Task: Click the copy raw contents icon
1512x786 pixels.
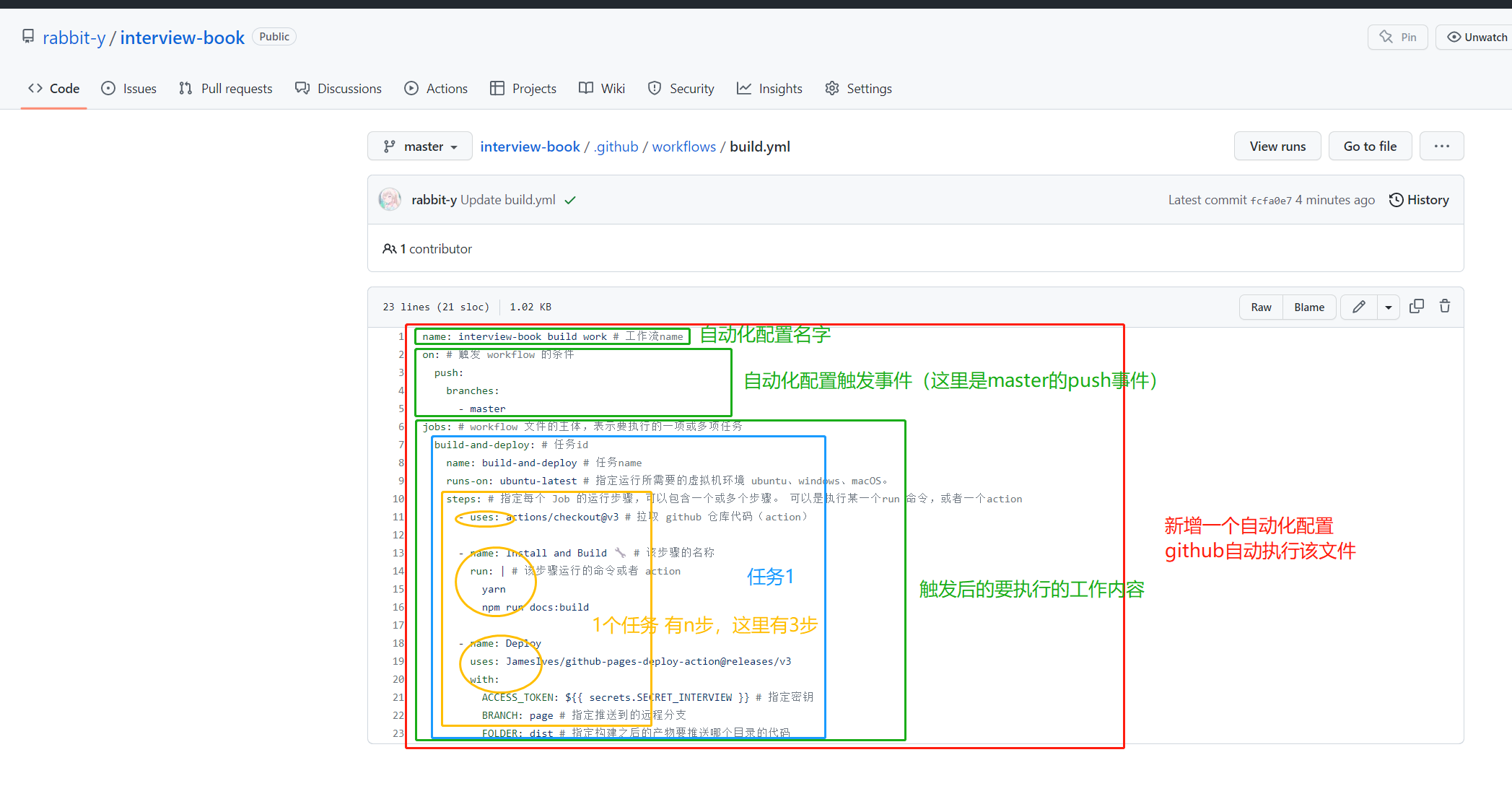Action: point(1416,306)
